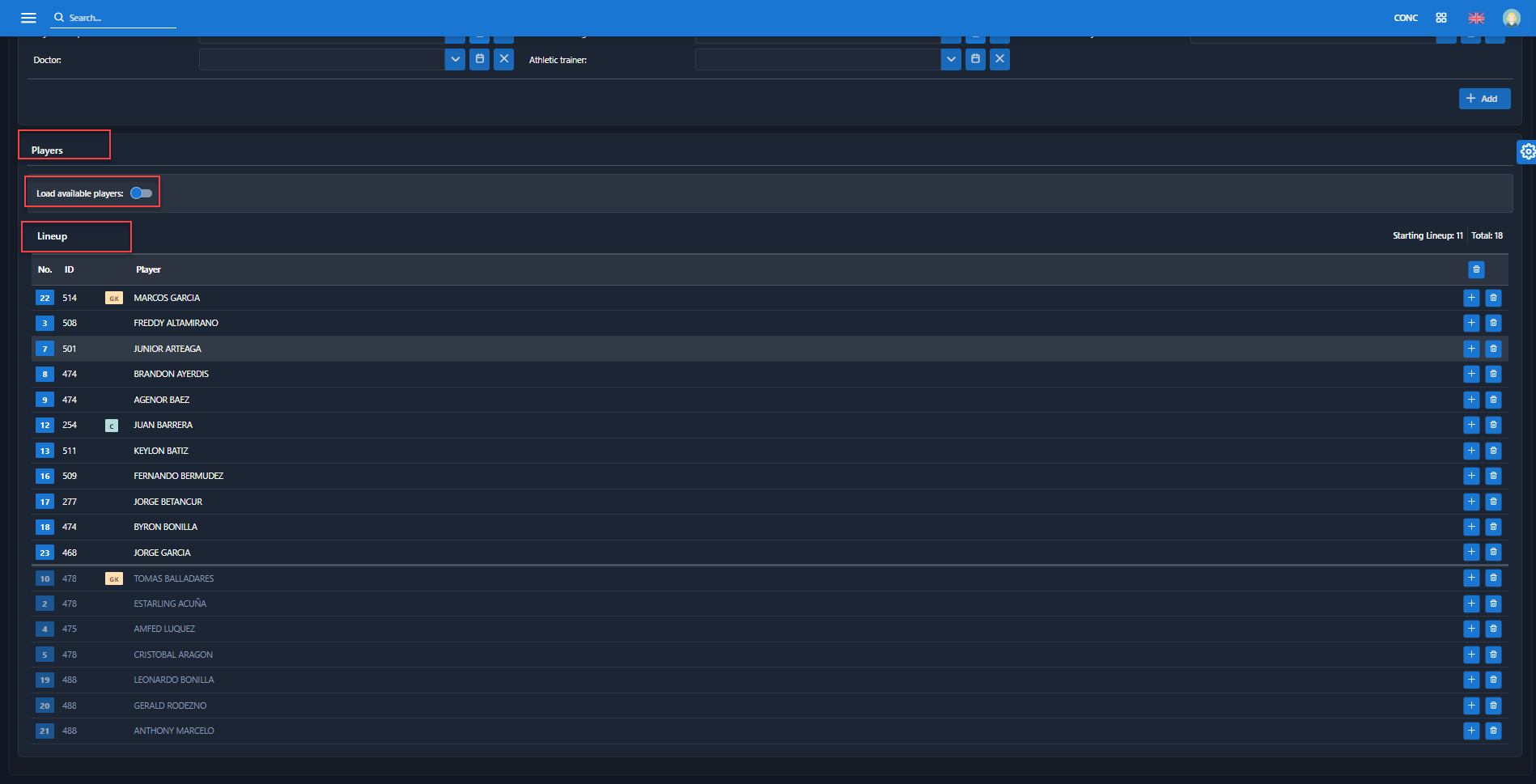Expand the Doctor dropdown
Viewport: 1536px width, 784px height.
pyautogui.click(x=455, y=59)
